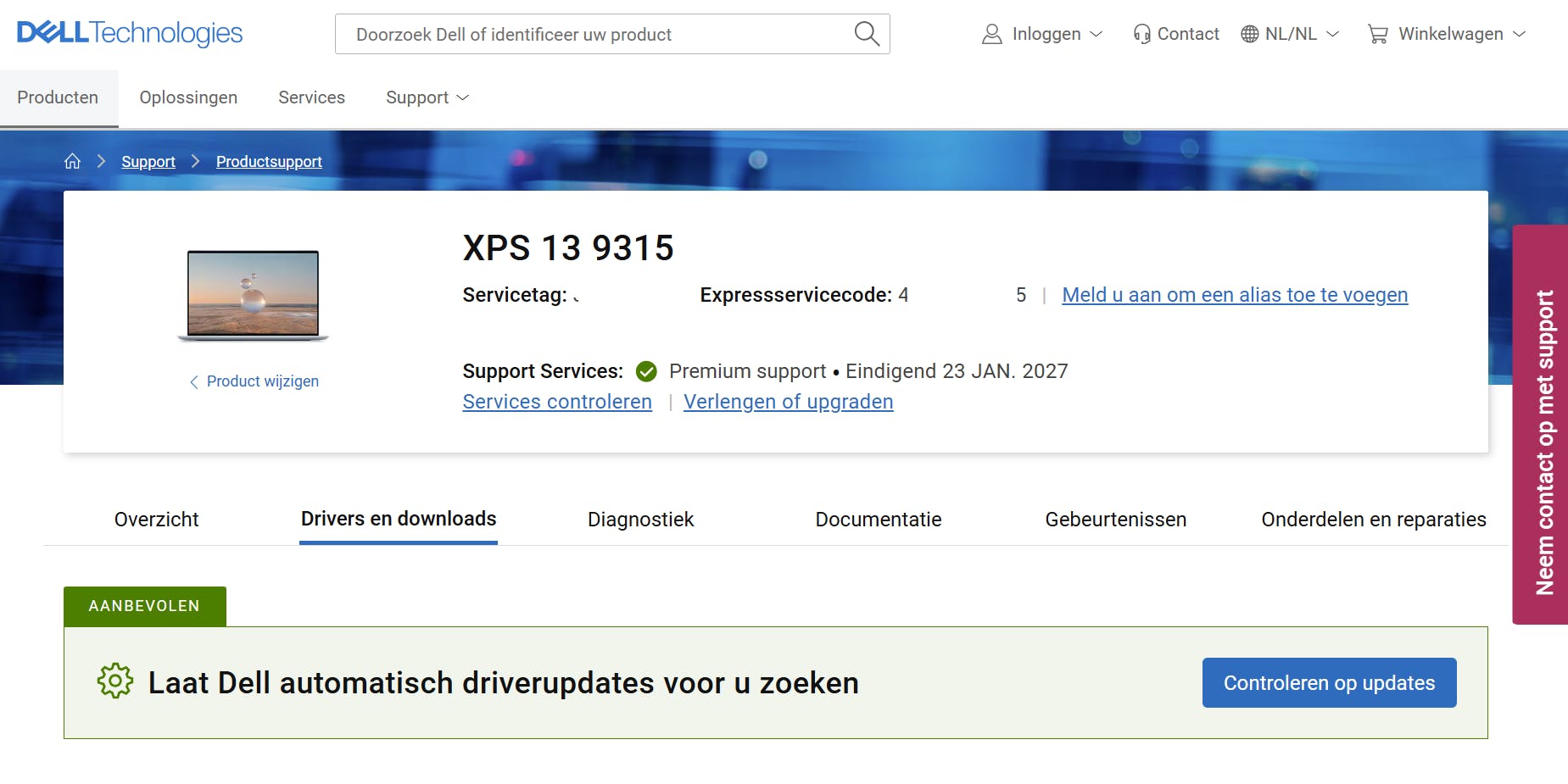
Task: Click the Support breadcrumb link
Action: coord(148,161)
